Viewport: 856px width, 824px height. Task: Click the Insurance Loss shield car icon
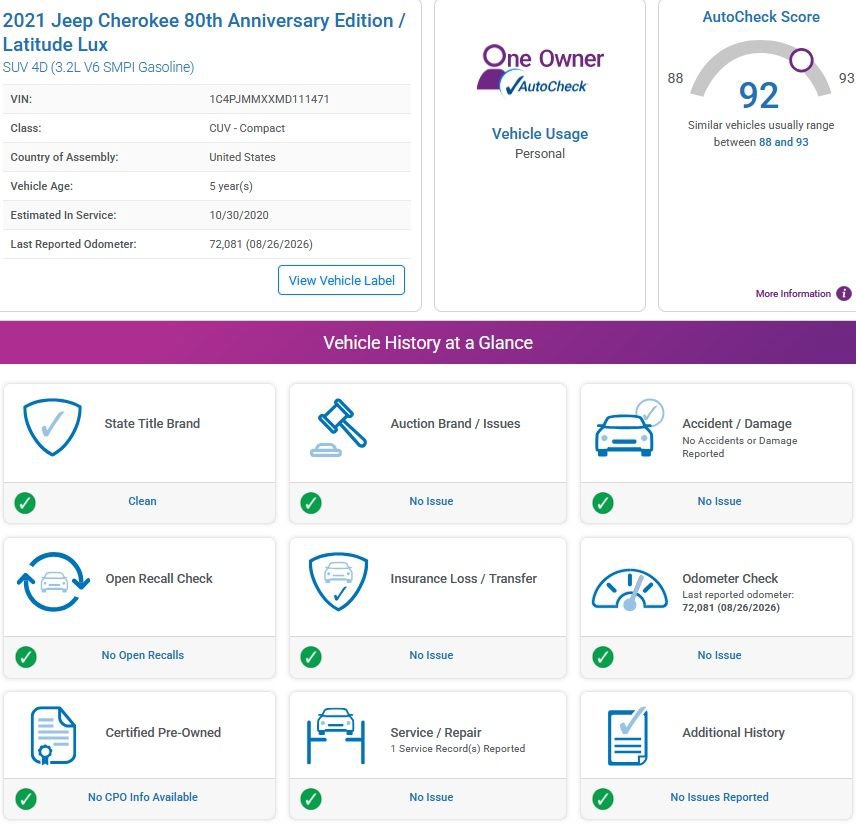pyautogui.click(x=338, y=582)
